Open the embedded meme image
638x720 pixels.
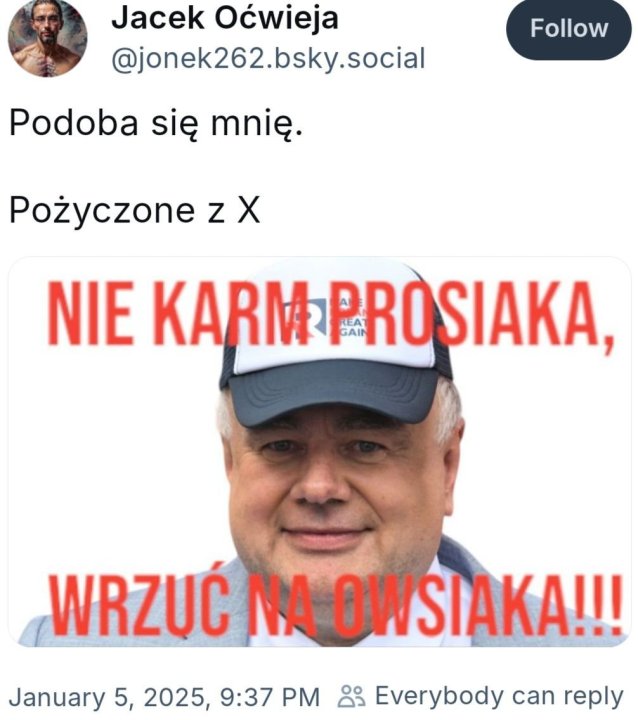coord(320,452)
